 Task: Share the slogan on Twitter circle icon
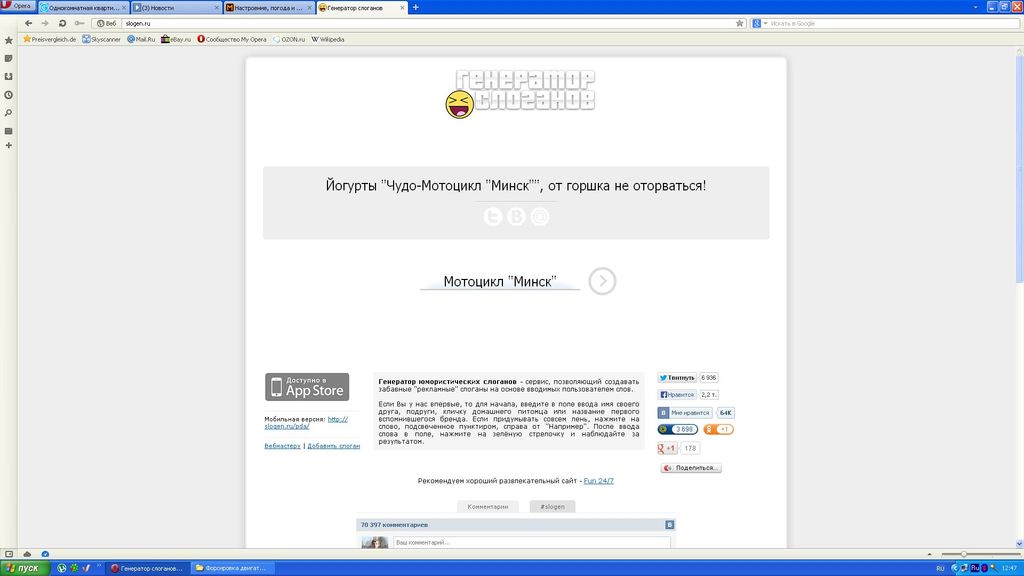coord(493,216)
